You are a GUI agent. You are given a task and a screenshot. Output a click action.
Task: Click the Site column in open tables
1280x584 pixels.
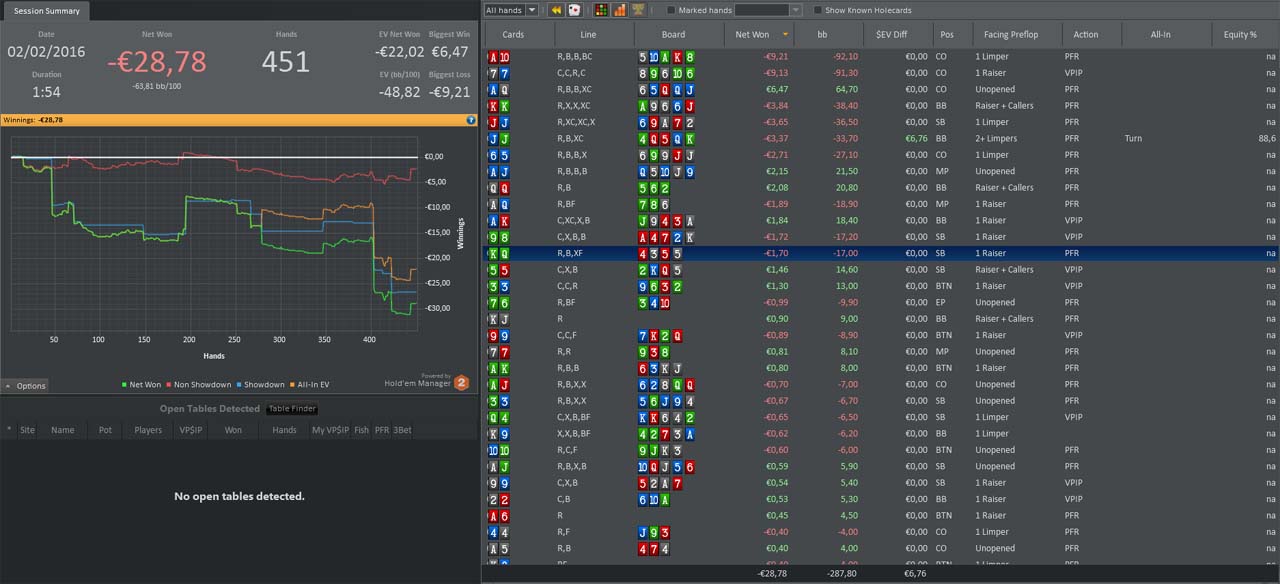[27, 430]
